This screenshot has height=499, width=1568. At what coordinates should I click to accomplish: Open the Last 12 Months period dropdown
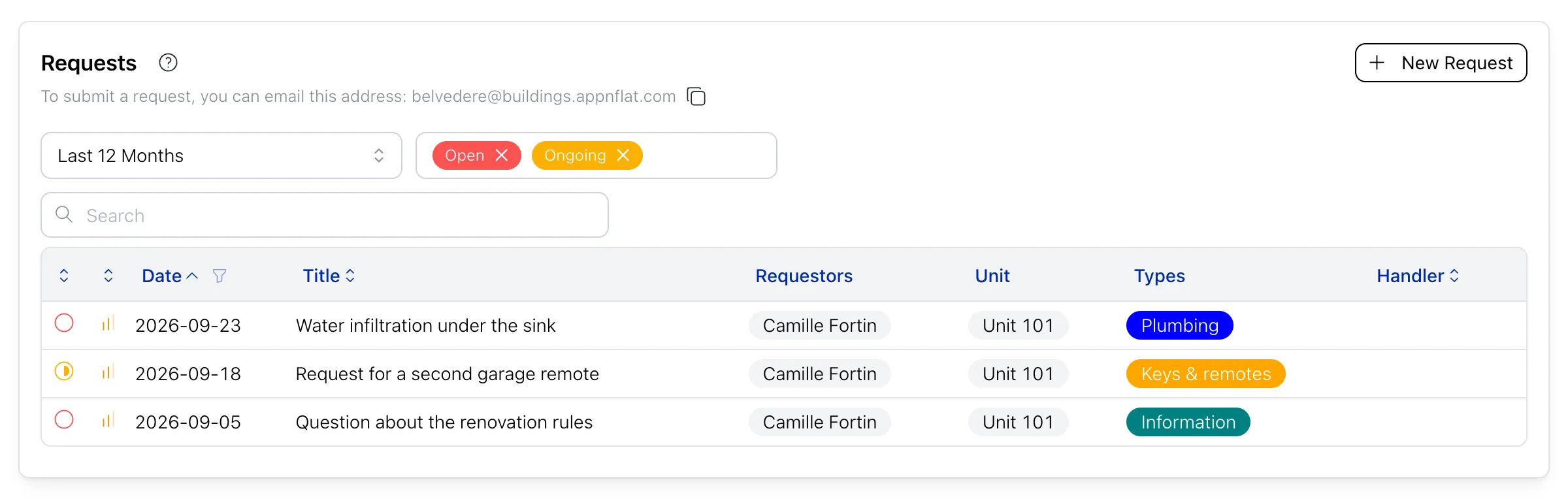pyautogui.click(x=221, y=155)
